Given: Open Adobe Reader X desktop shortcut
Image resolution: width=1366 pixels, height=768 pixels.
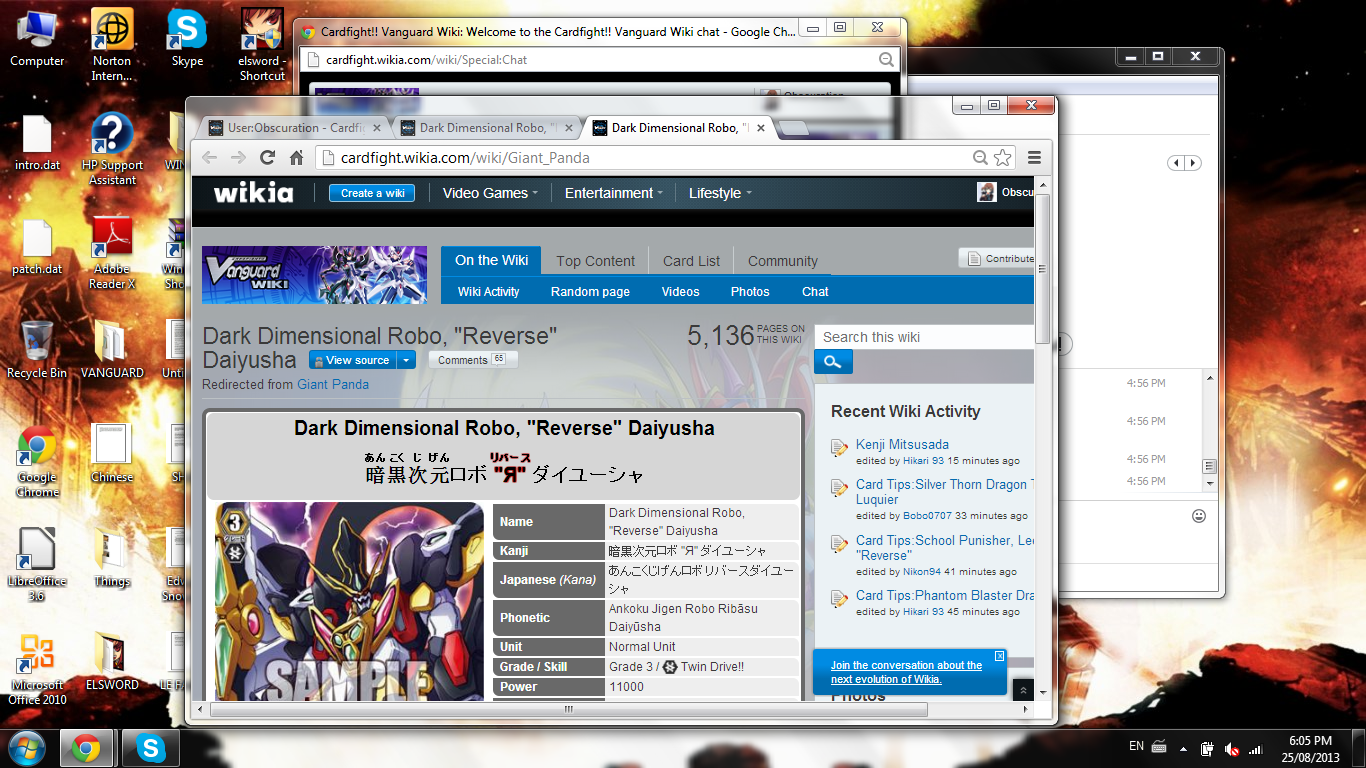Looking at the screenshot, I should (x=112, y=254).
